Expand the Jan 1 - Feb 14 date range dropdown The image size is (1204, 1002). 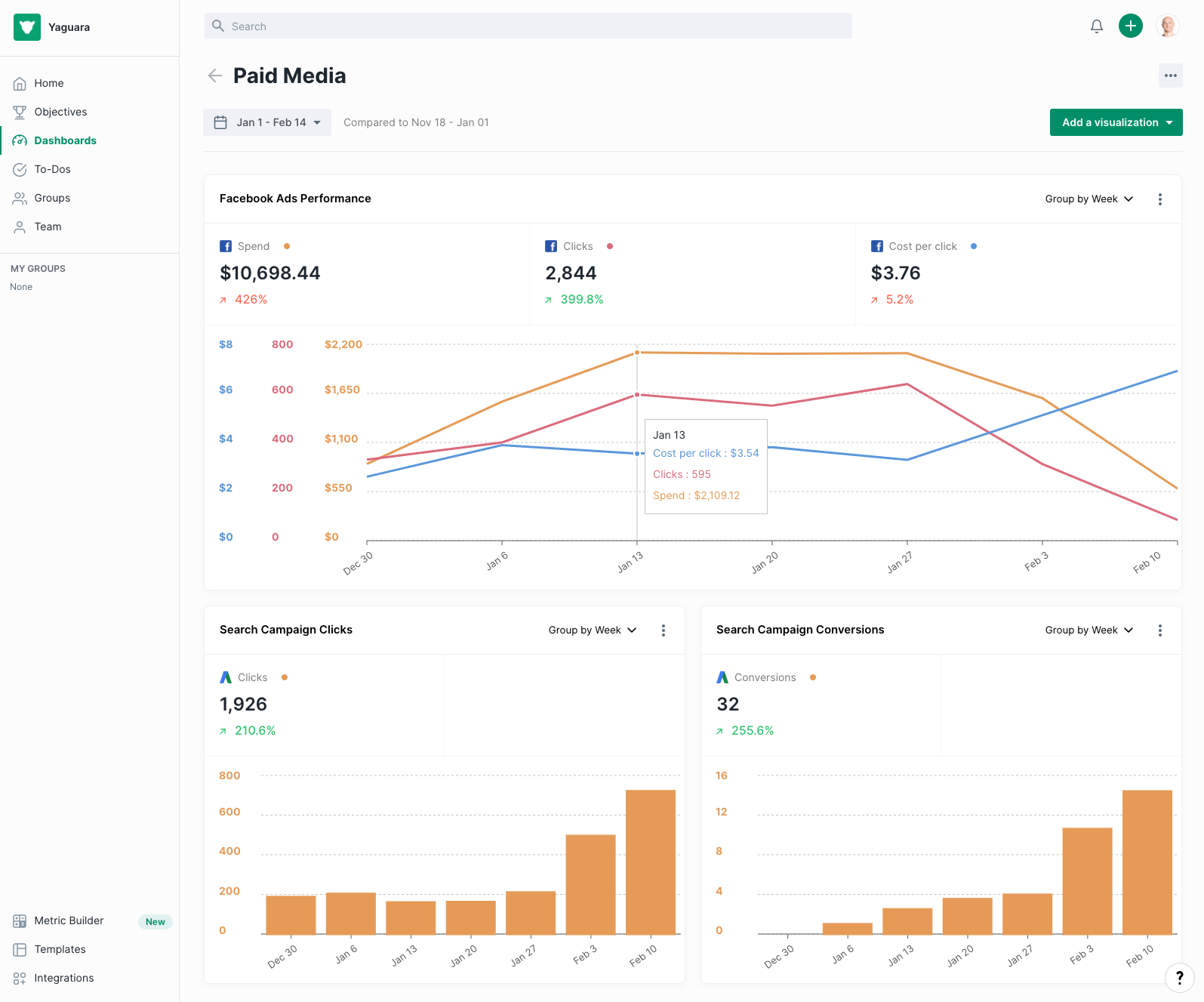click(267, 122)
